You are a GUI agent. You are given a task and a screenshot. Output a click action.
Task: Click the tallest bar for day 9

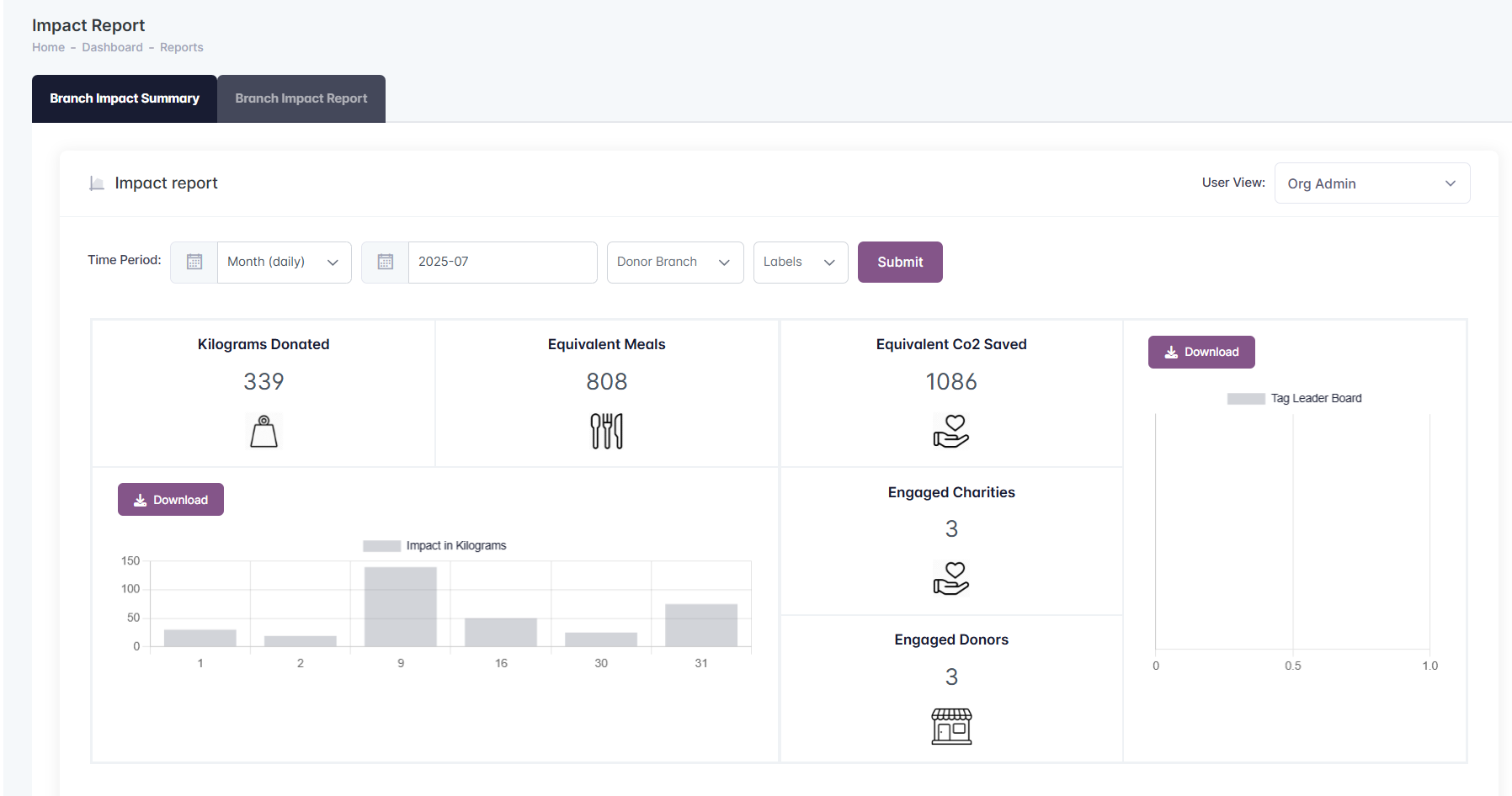pos(401,607)
